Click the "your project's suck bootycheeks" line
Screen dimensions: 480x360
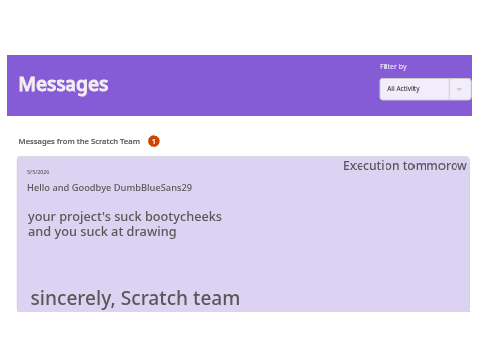(x=125, y=217)
